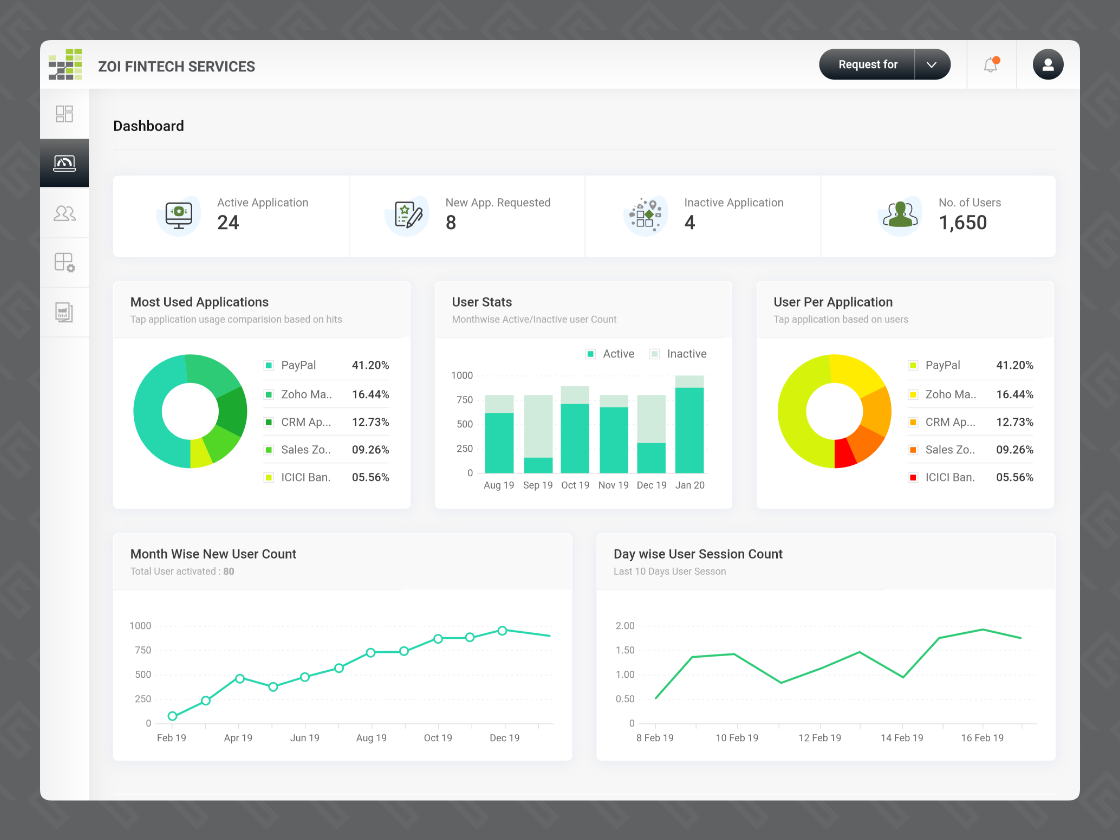This screenshot has height=840, width=1120.
Task: Click the Feb 19 data point on line chart
Action: [172, 716]
